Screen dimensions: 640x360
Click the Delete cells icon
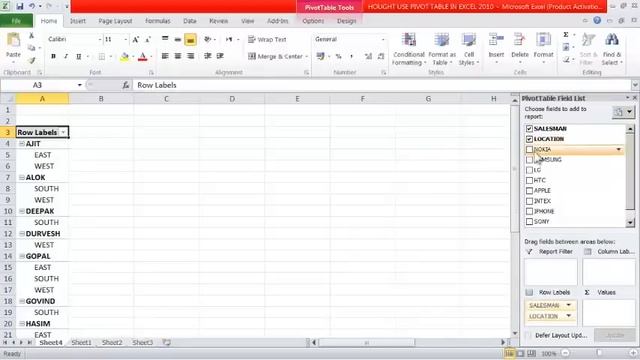coord(520,40)
